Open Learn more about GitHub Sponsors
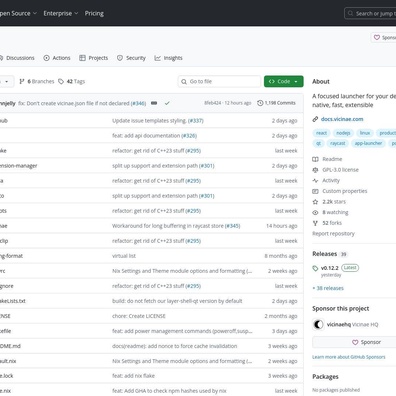The height and width of the screenshot is (396, 396). point(349,357)
